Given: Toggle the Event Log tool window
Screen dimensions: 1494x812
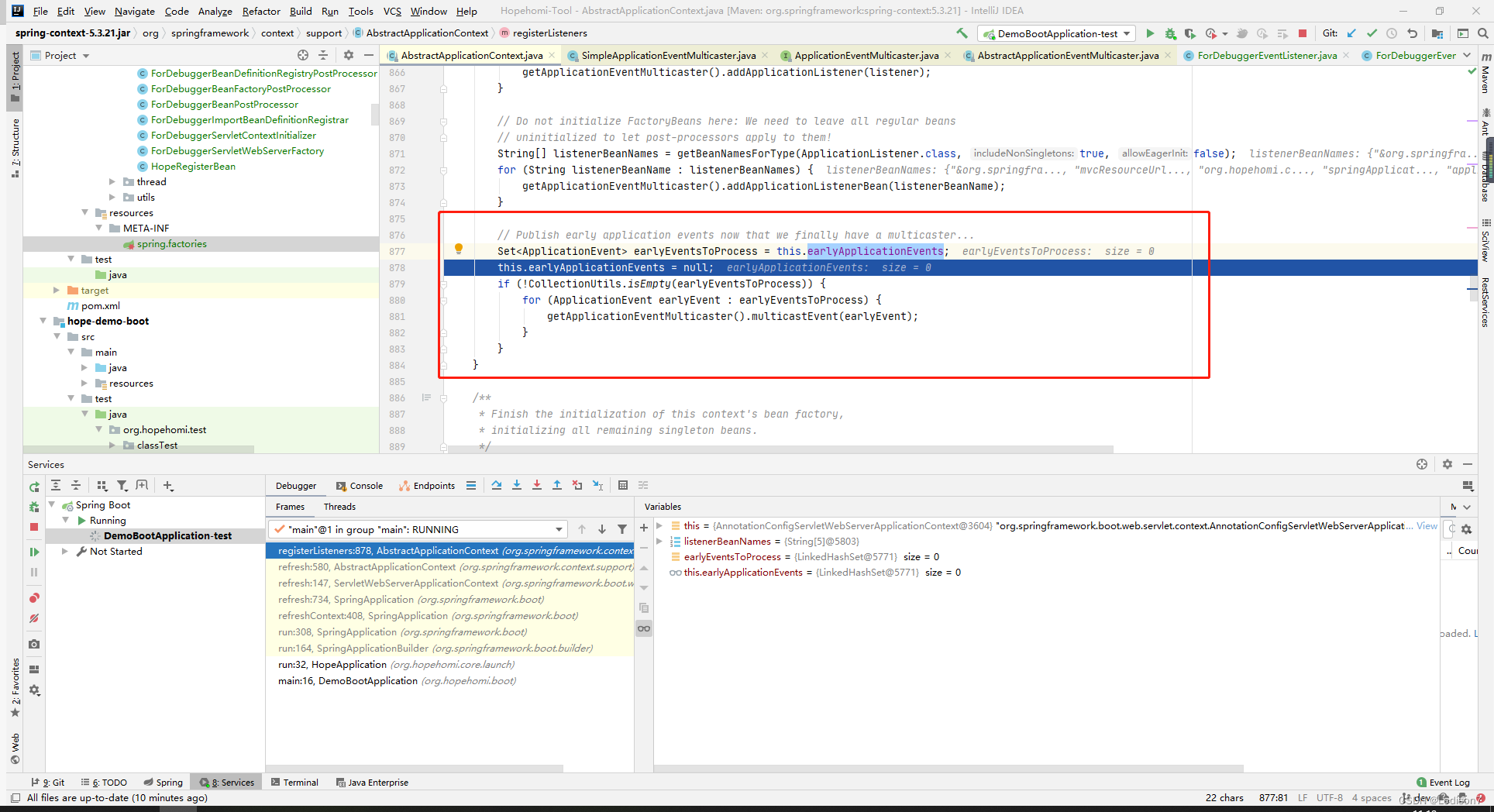Looking at the screenshot, I should click(x=1443, y=782).
